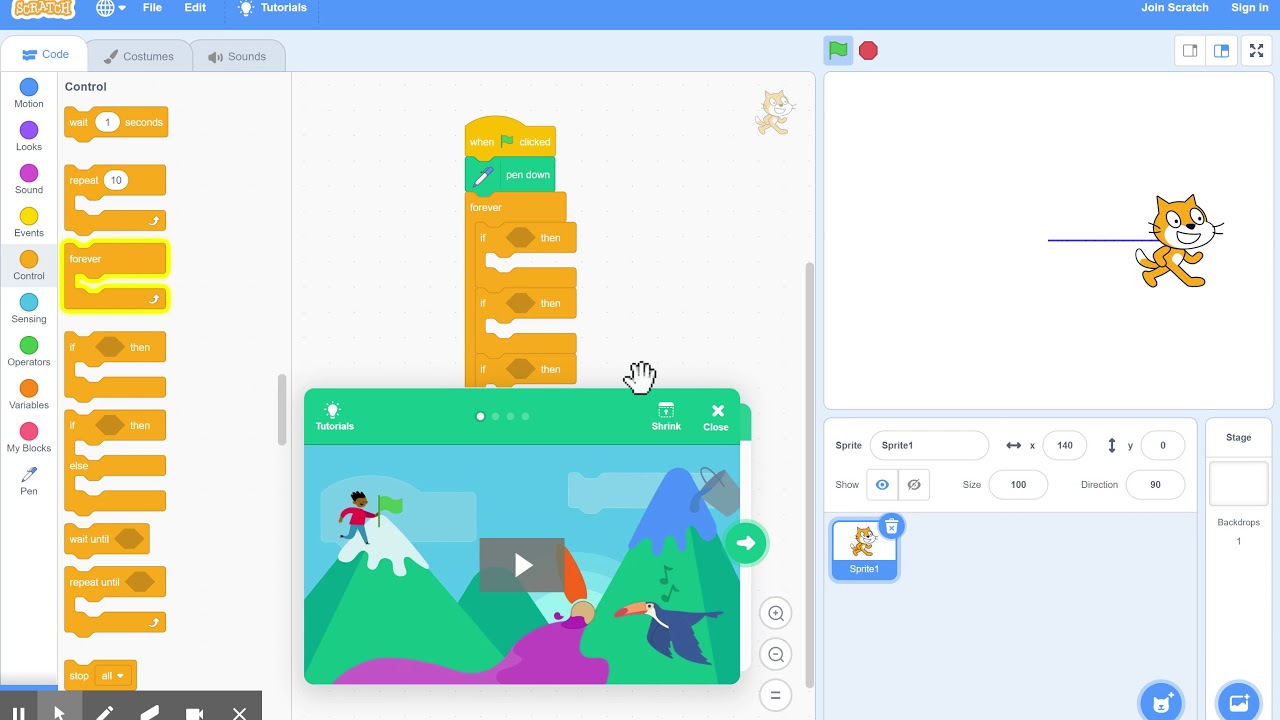1280x720 pixels.
Task: Open the stop all dropdown arrow
Action: (x=121, y=676)
